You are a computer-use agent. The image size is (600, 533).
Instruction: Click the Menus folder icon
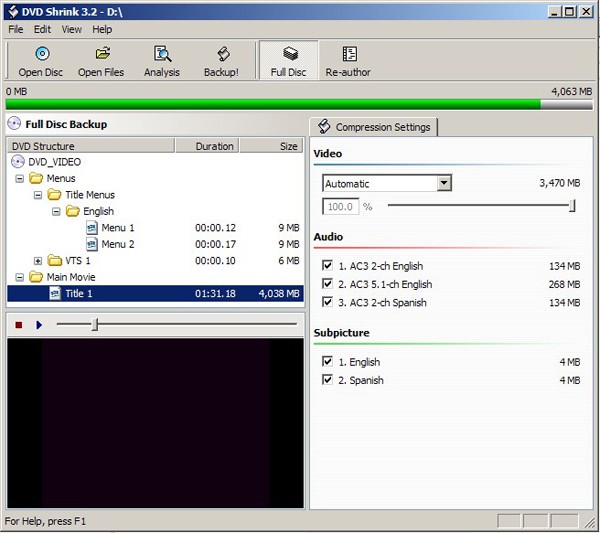pyautogui.click(x=36, y=178)
